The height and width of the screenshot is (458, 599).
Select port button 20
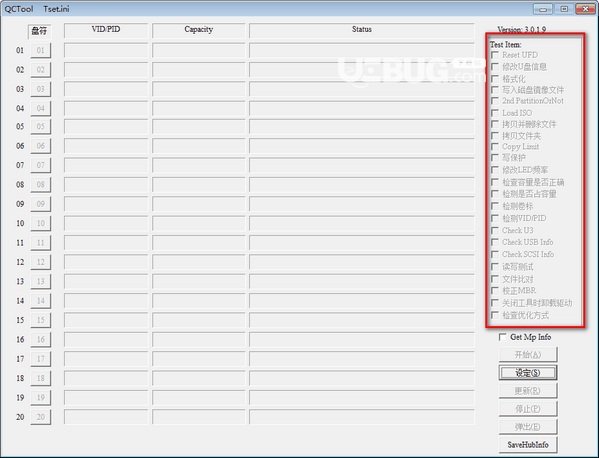40,417
